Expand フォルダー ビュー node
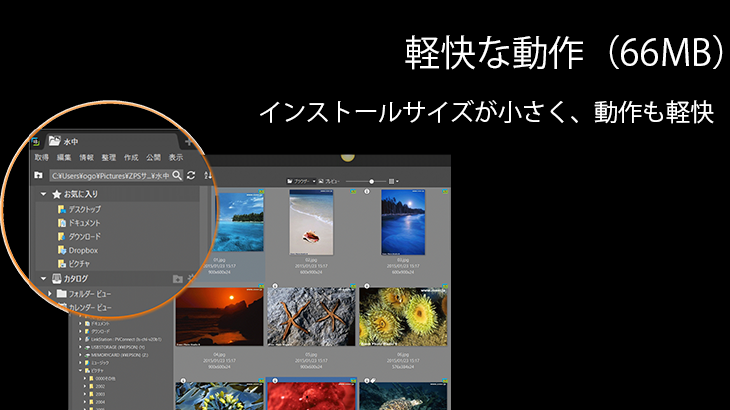Screen dimensions: 730x410 point(50,294)
